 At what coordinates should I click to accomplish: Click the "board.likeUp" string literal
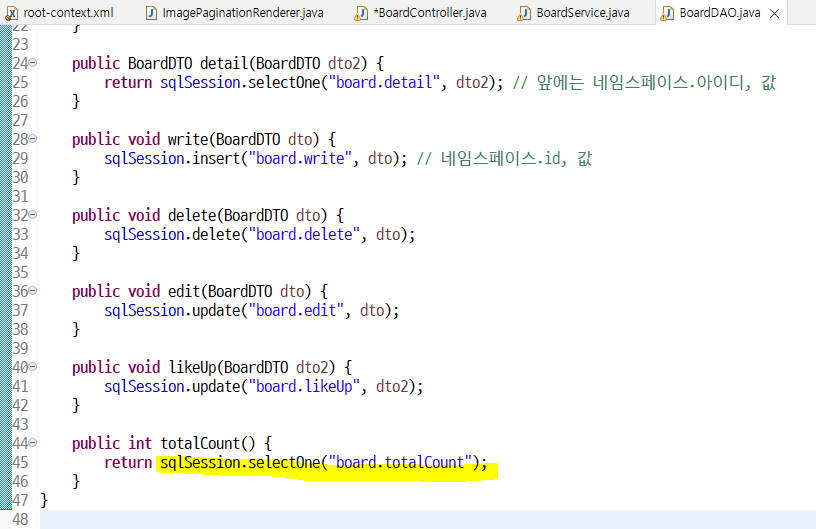(x=304, y=386)
